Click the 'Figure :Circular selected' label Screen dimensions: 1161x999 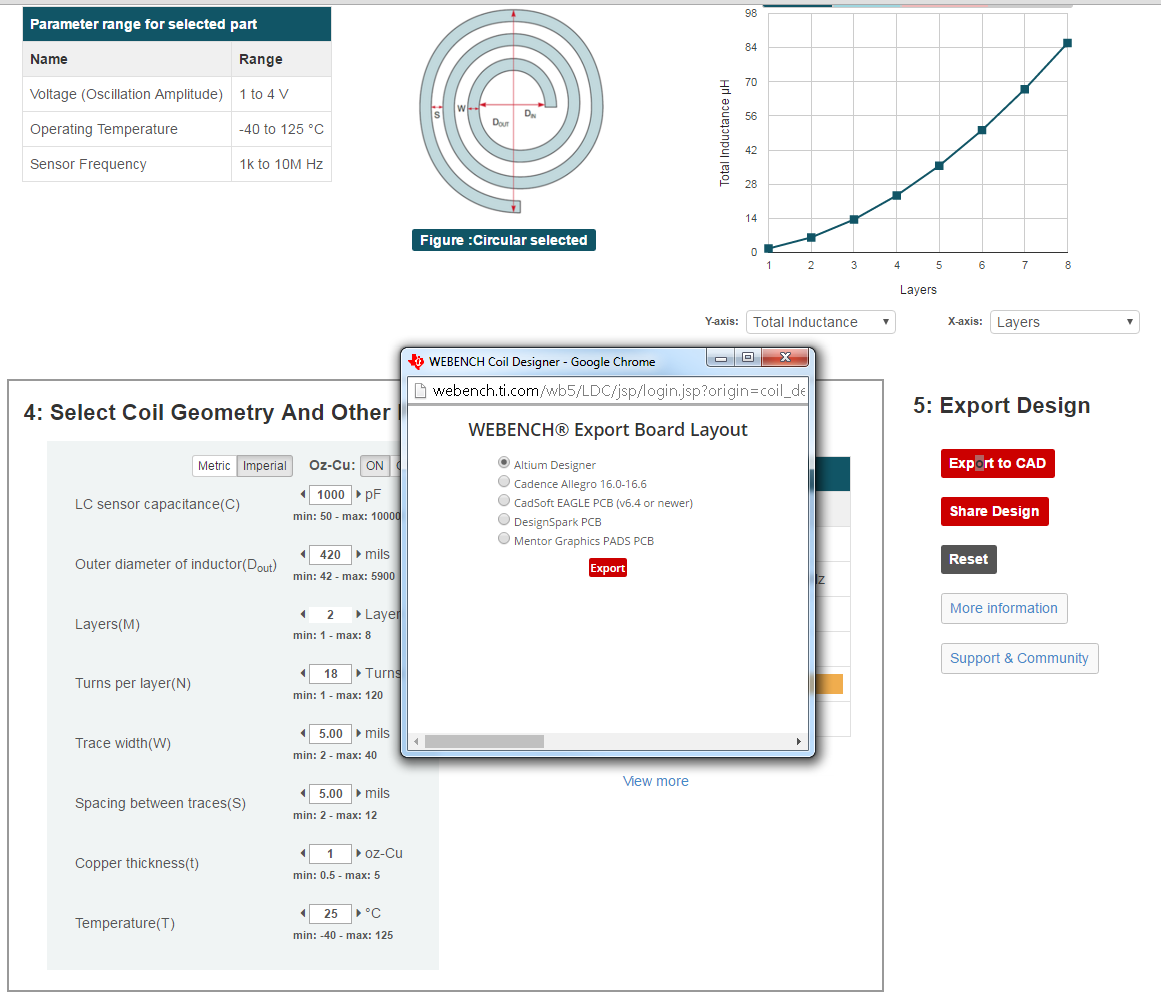click(503, 240)
